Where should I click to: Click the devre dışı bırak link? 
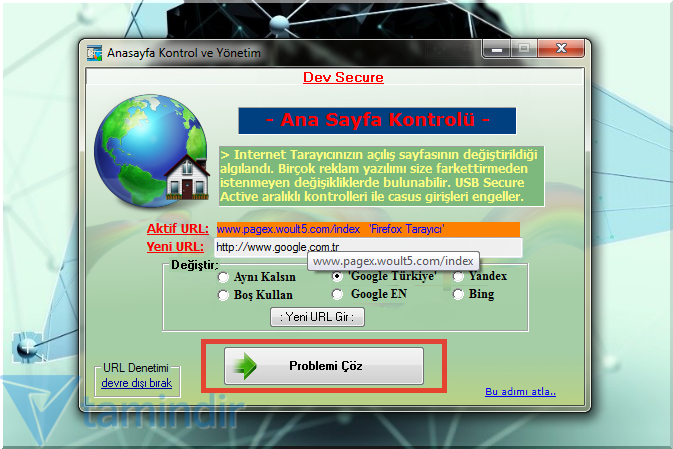tap(135, 383)
